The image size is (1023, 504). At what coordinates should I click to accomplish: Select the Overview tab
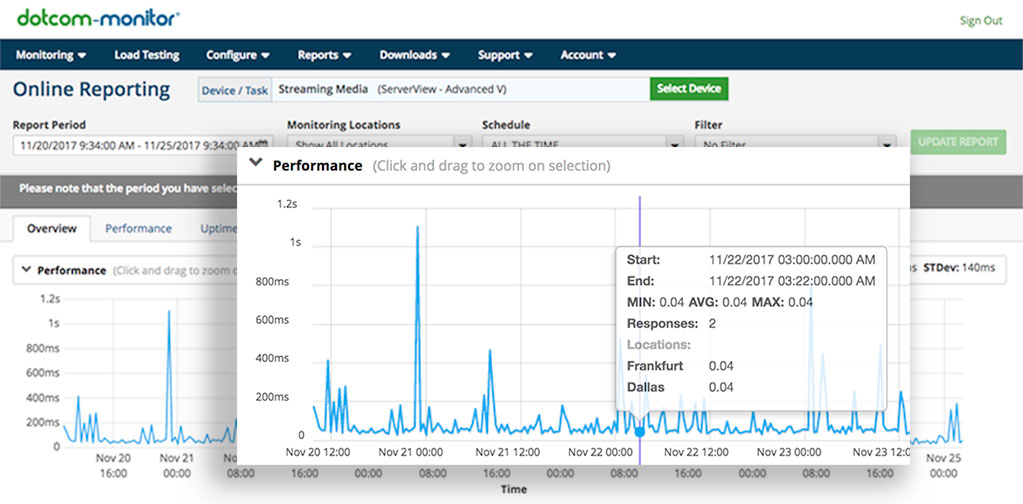point(52,229)
